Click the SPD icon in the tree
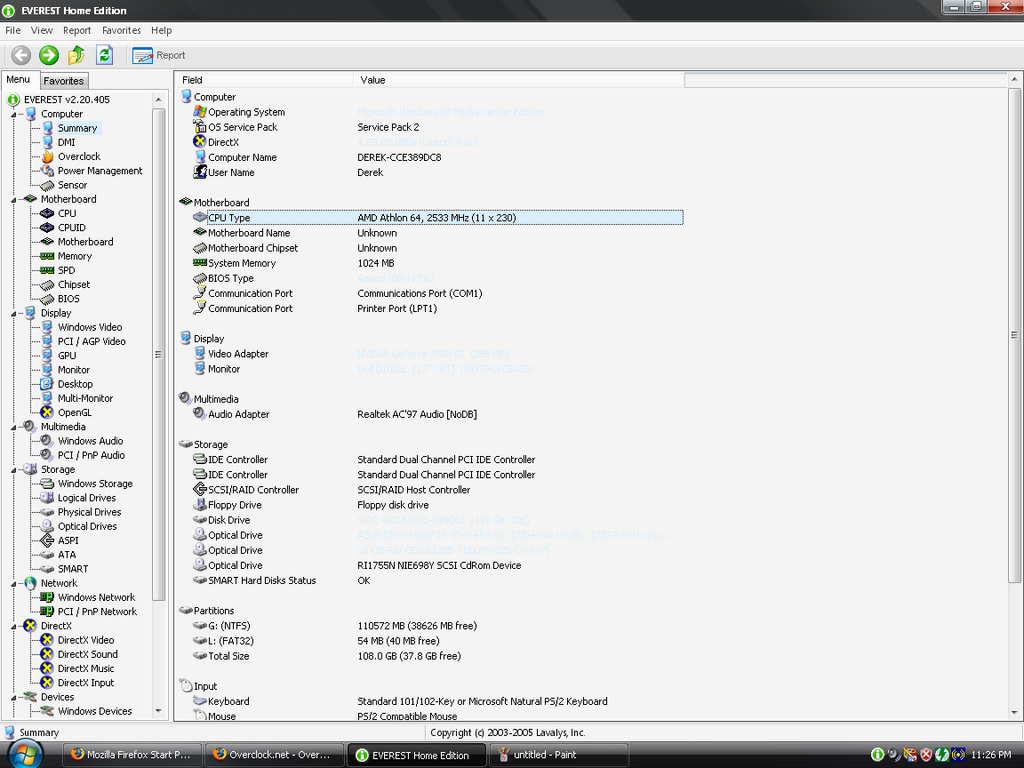1024x768 pixels. (47, 270)
